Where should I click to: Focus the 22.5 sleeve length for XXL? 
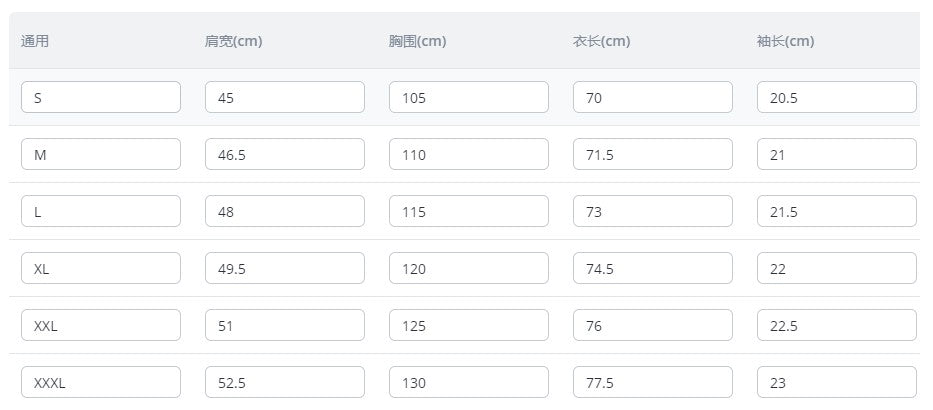(836, 325)
